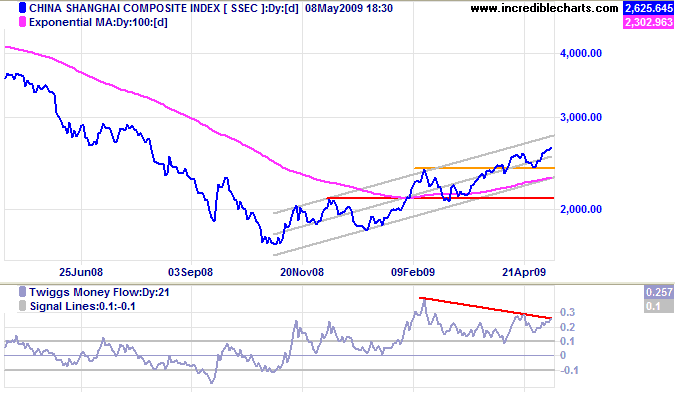Screen dimensions: 675x395
Task: Click the grey 0.1 signal value box
Action: click(659, 306)
